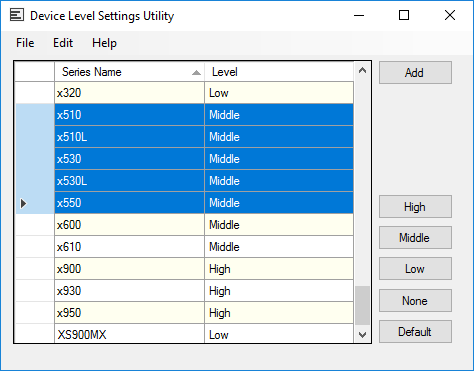Screen dimensions: 474x371
Task: Click the vertical scrollbar thumb
Action: pyautogui.click(x=362, y=305)
